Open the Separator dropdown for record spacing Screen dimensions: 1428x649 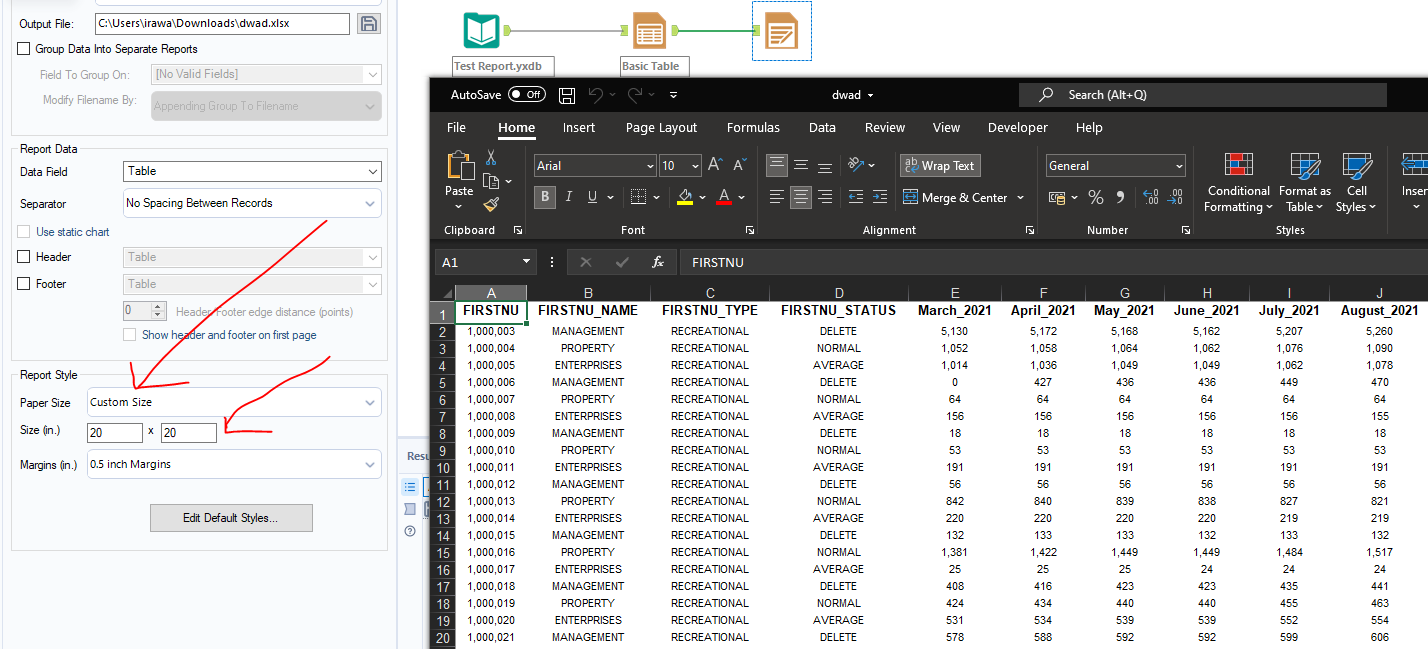click(251, 203)
